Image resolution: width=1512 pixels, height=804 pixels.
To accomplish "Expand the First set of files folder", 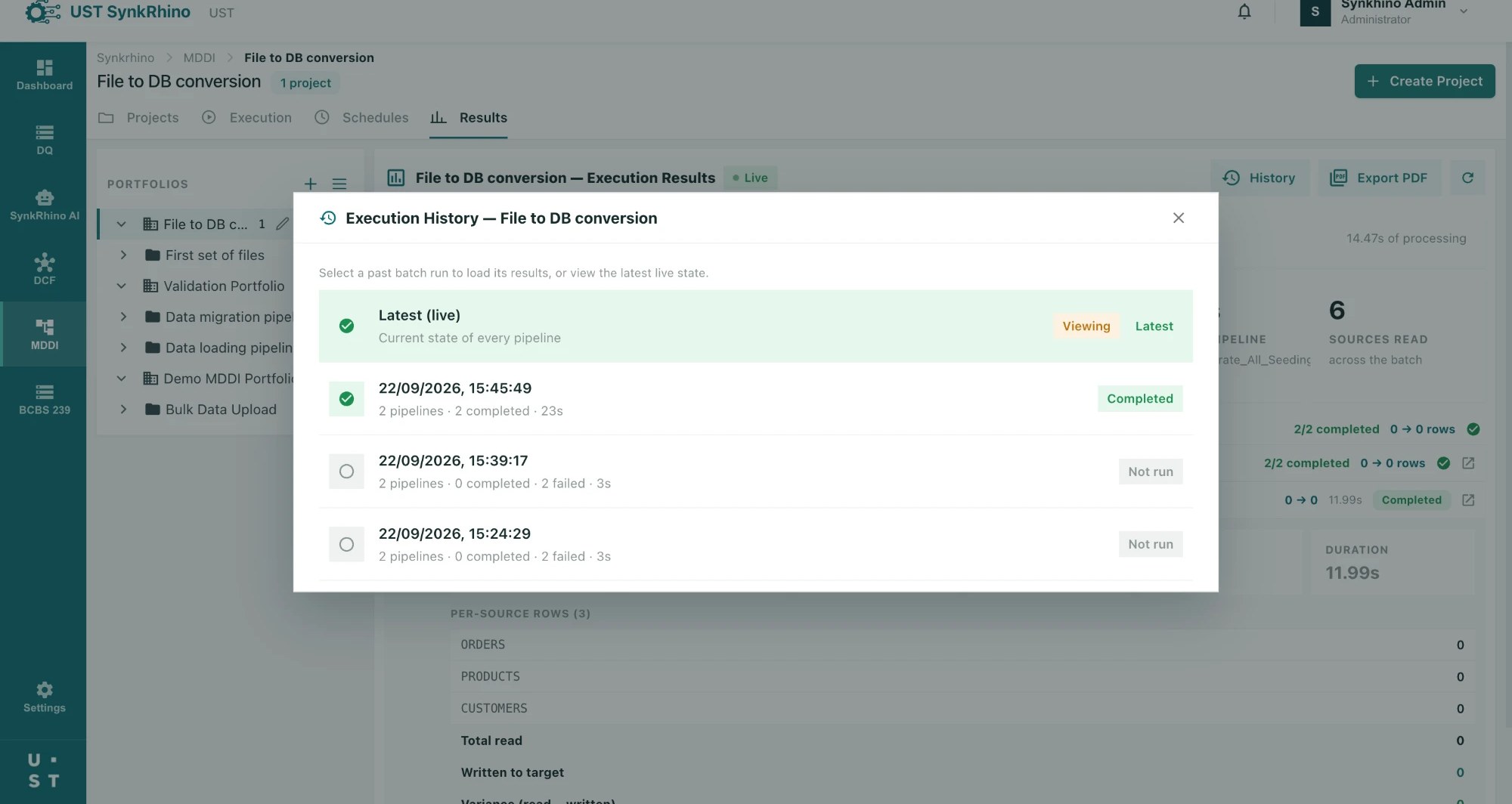I will [123, 255].
